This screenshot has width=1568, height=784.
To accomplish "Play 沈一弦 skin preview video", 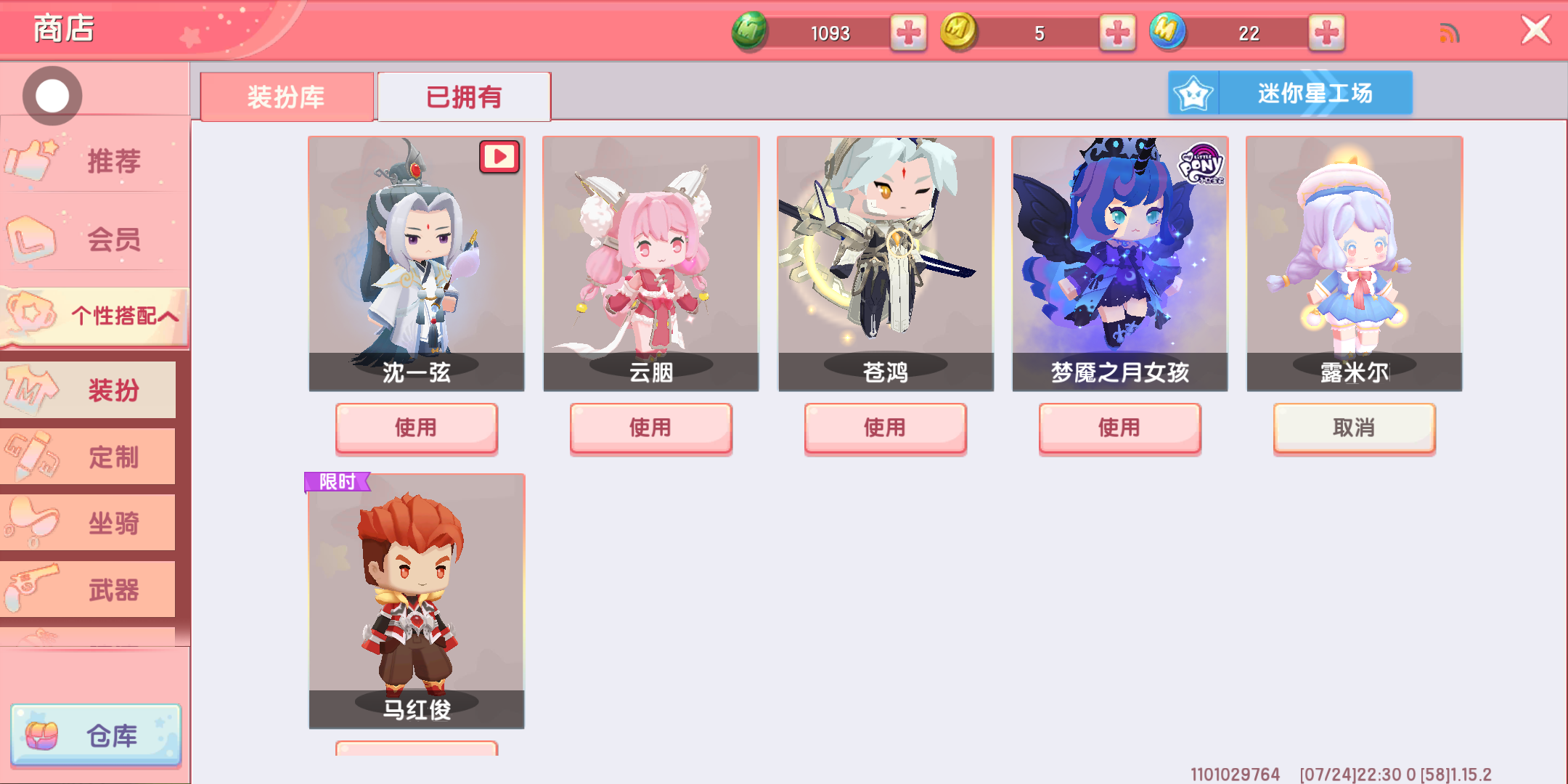I will pyautogui.click(x=499, y=156).
